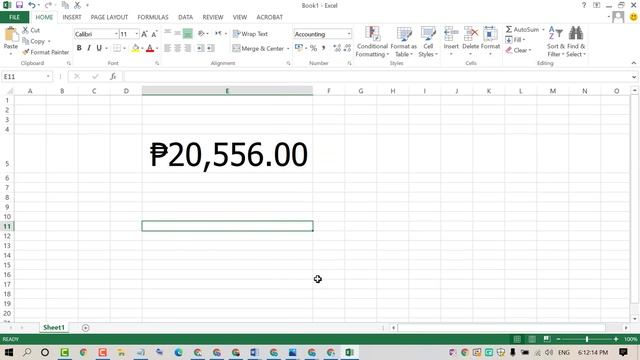The height and width of the screenshot is (360, 640).
Task: Switch to the DATA tab
Action: tap(185, 17)
